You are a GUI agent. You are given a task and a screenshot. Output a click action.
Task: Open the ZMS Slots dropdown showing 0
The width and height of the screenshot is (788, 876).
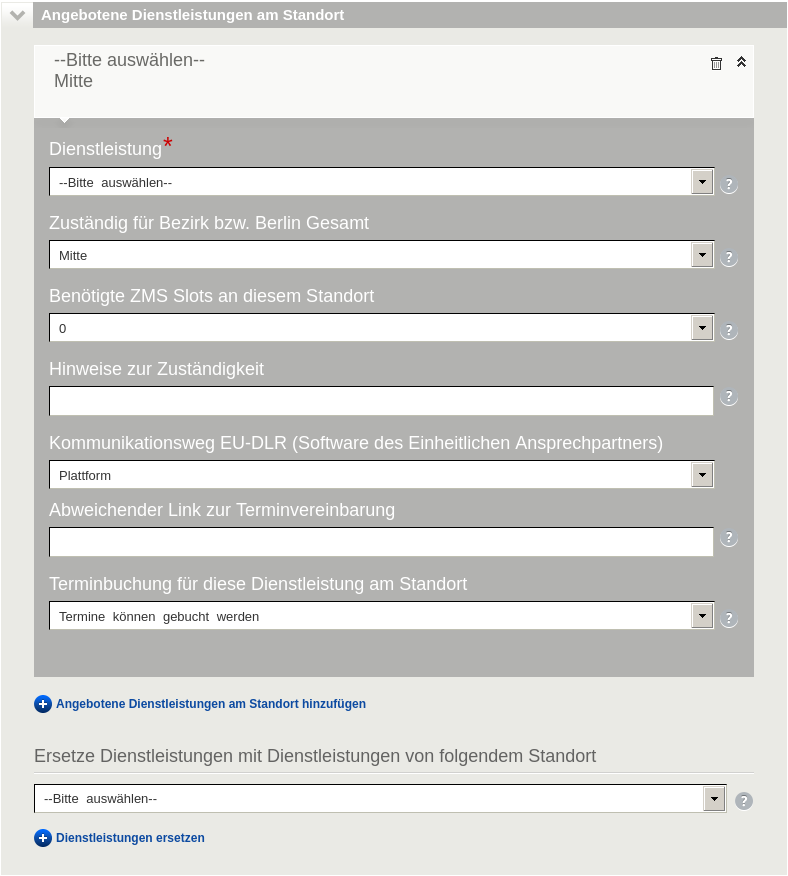(381, 328)
